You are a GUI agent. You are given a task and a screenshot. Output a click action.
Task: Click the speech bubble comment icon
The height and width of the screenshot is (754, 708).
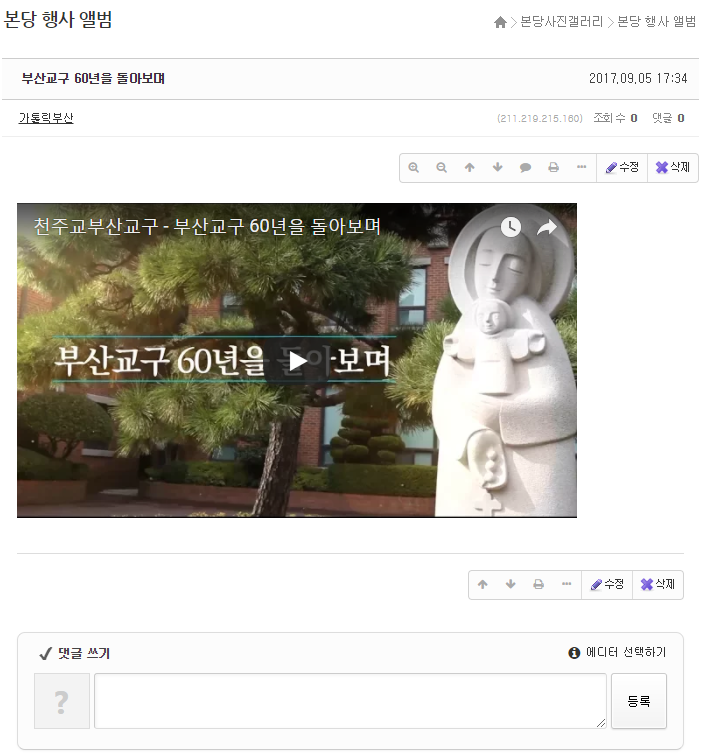coord(526,168)
